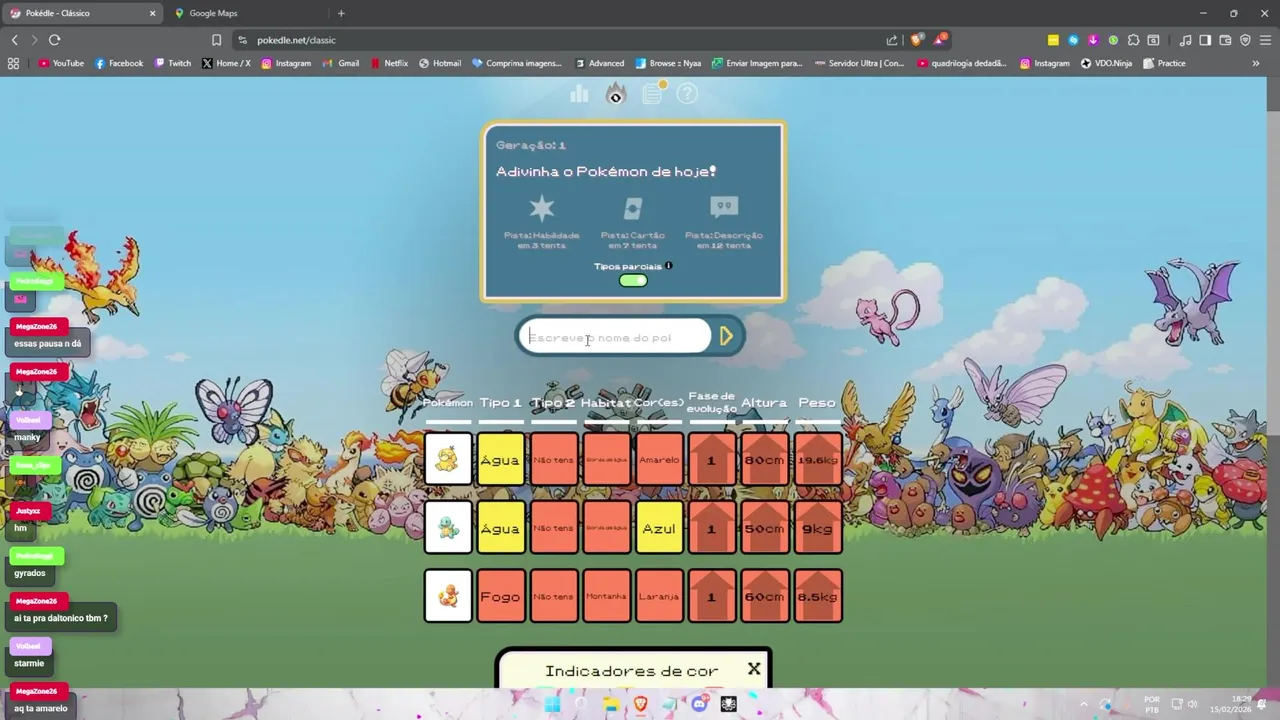Click the info icon beside Tipos parciais

click(669, 266)
